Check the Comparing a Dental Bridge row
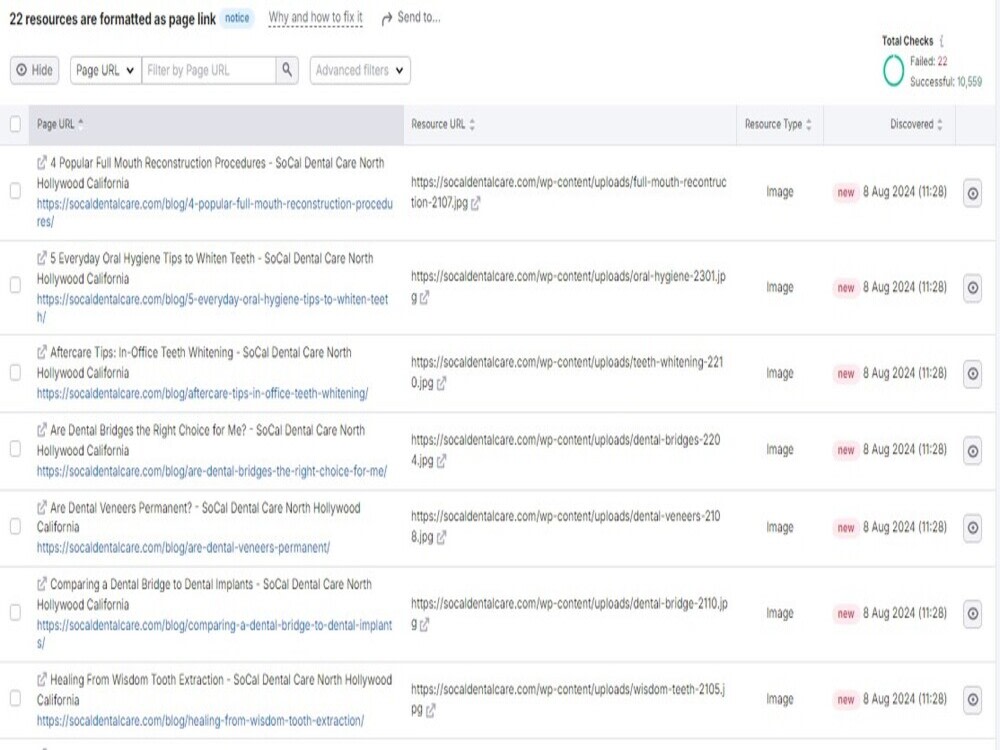1000x750 pixels. (15, 612)
